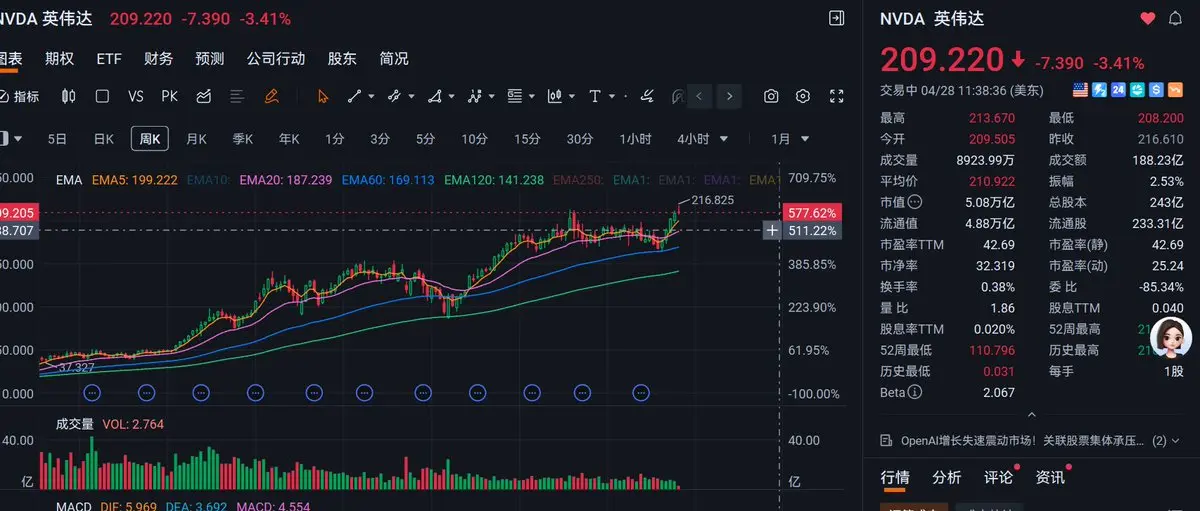Open the 简况 tab
Viewport: 1200px width, 511px height.
point(394,59)
